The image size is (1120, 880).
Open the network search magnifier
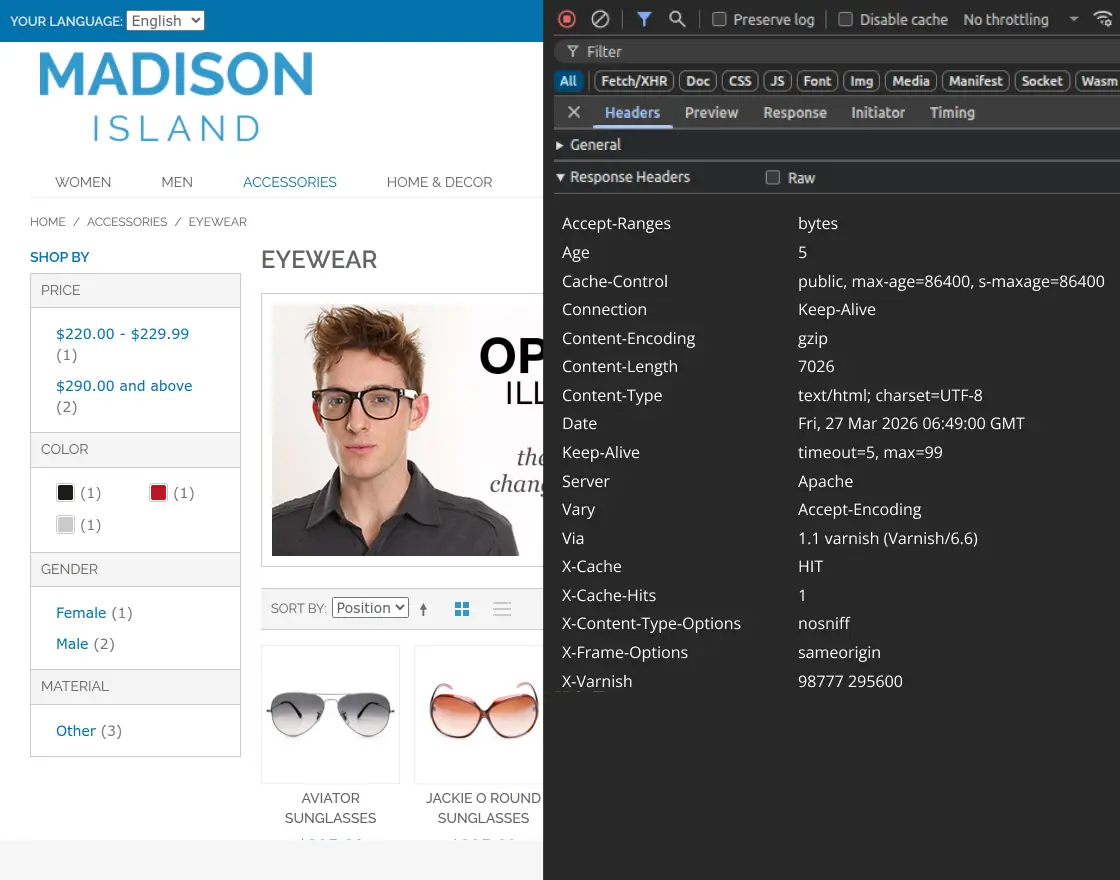(677, 19)
